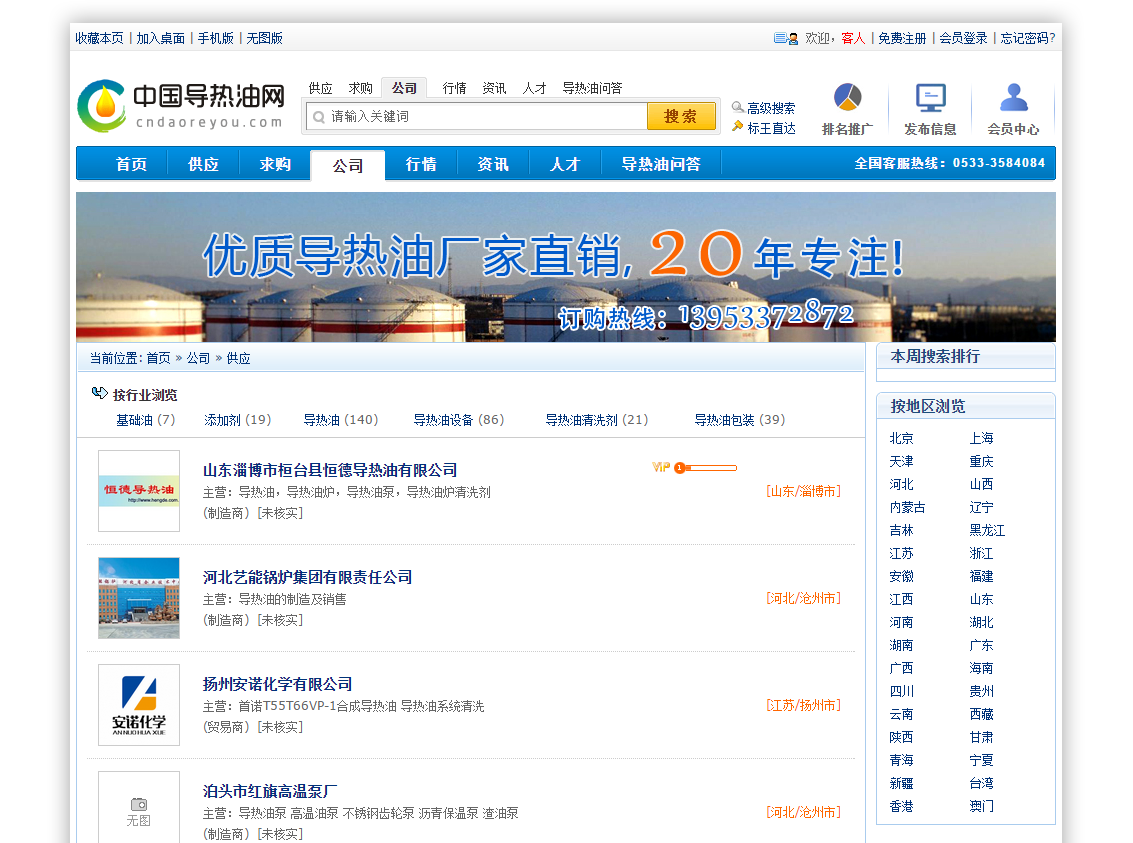Click the 忘记密码? link
This screenshot has width=1133, height=843.
click(x=1028, y=38)
